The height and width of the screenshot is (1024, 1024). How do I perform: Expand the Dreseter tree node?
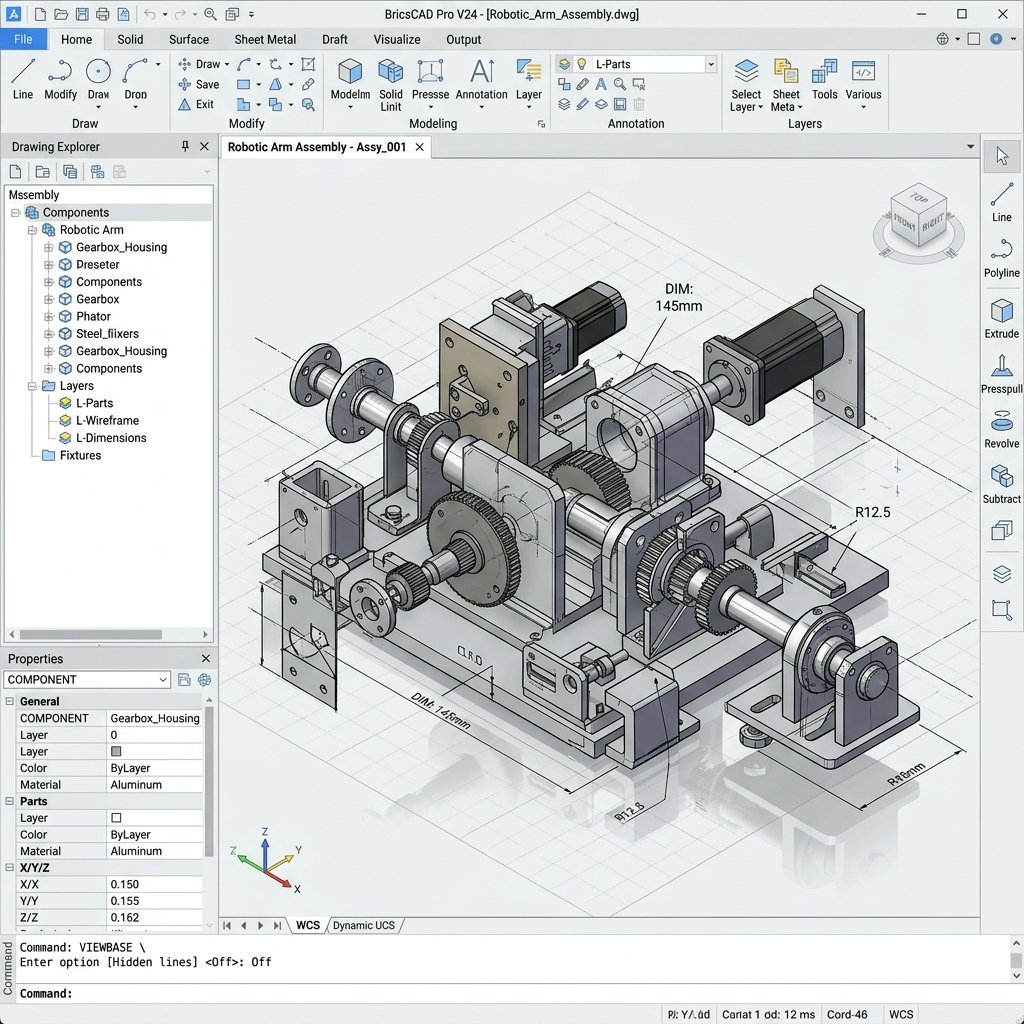pos(48,264)
